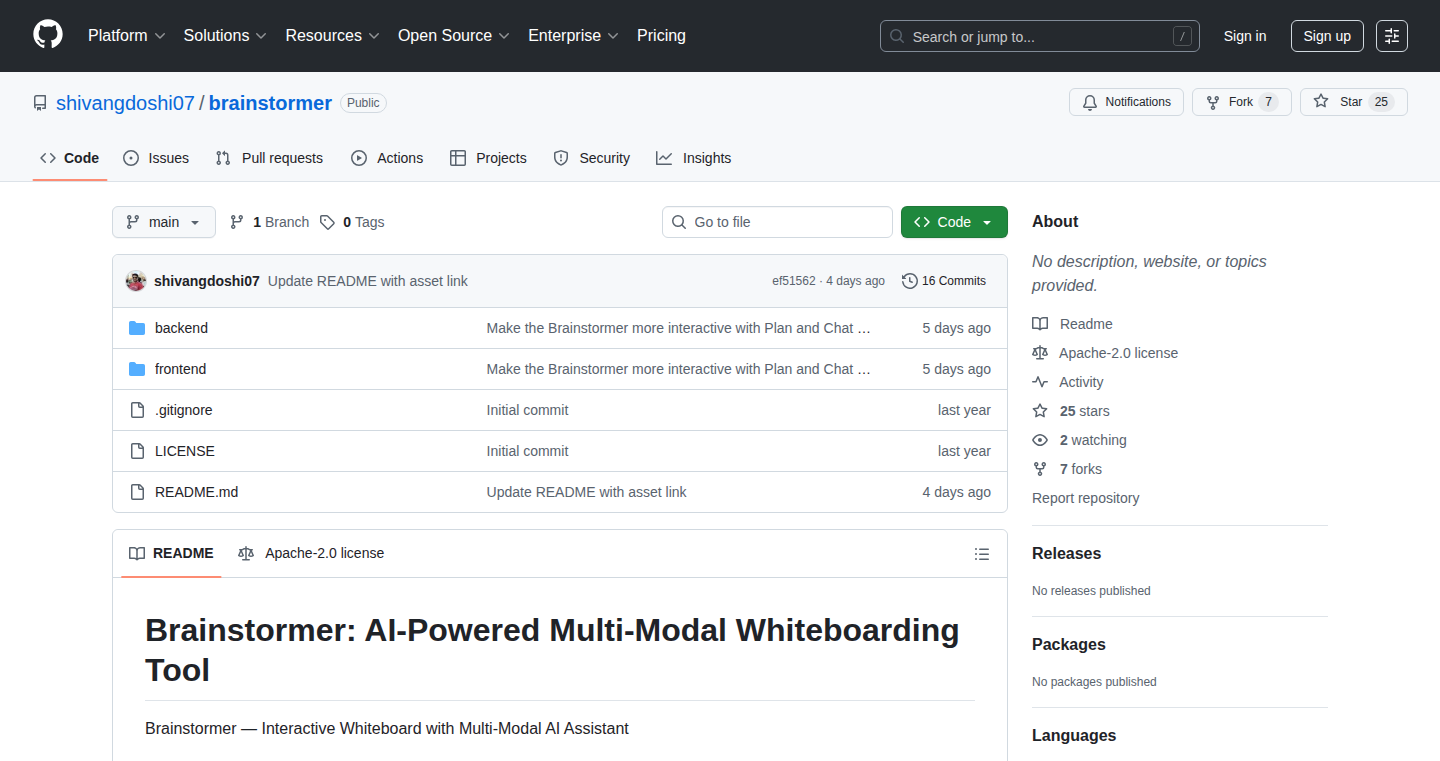The width and height of the screenshot is (1440, 761).
Task: Open the README outline list icon
Action: [982, 553]
